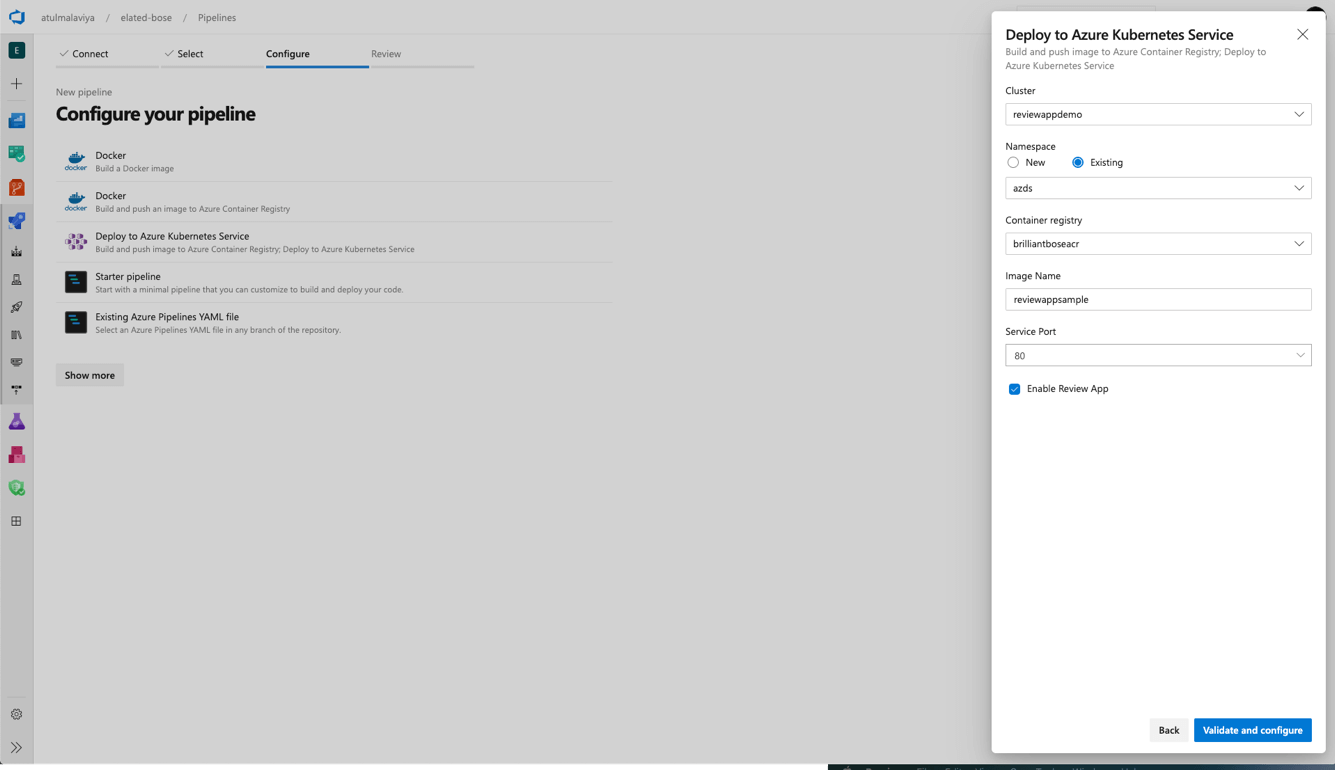This screenshot has width=1335, height=770.
Task: Open the Service Port combo box
Action: [1158, 355]
